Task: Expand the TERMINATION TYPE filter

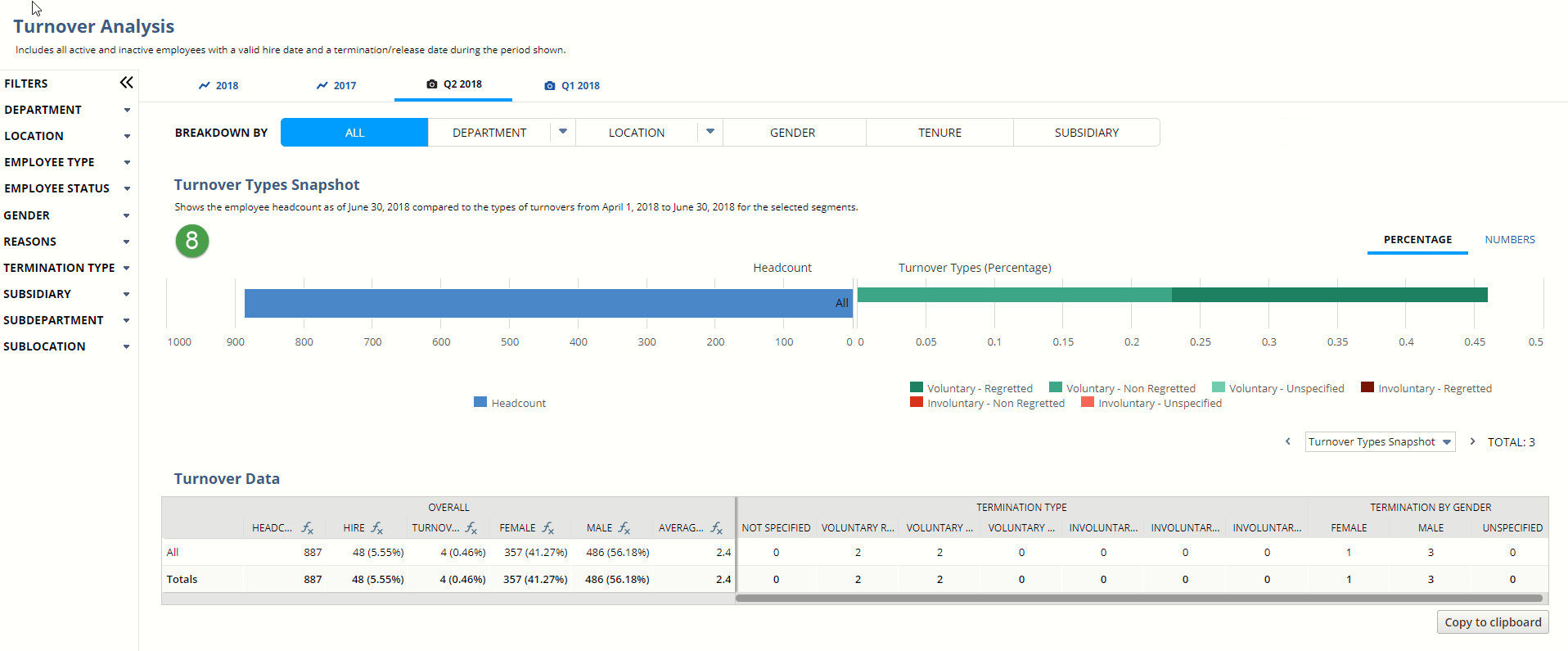Action: pos(127,268)
